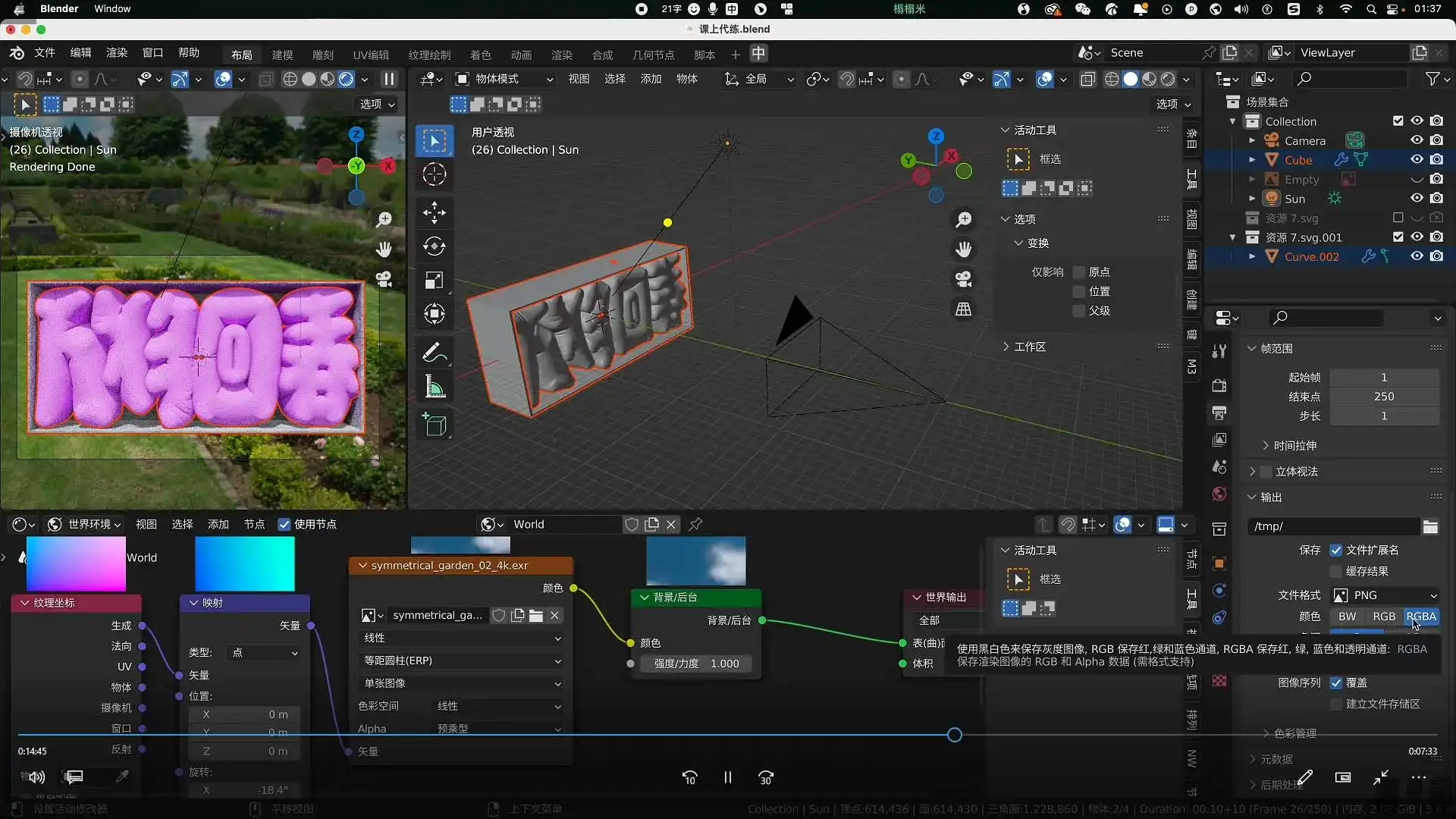Open the World properties tab in properties editor
Viewport: 1456px width, 819px height.
pyautogui.click(x=1219, y=494)
